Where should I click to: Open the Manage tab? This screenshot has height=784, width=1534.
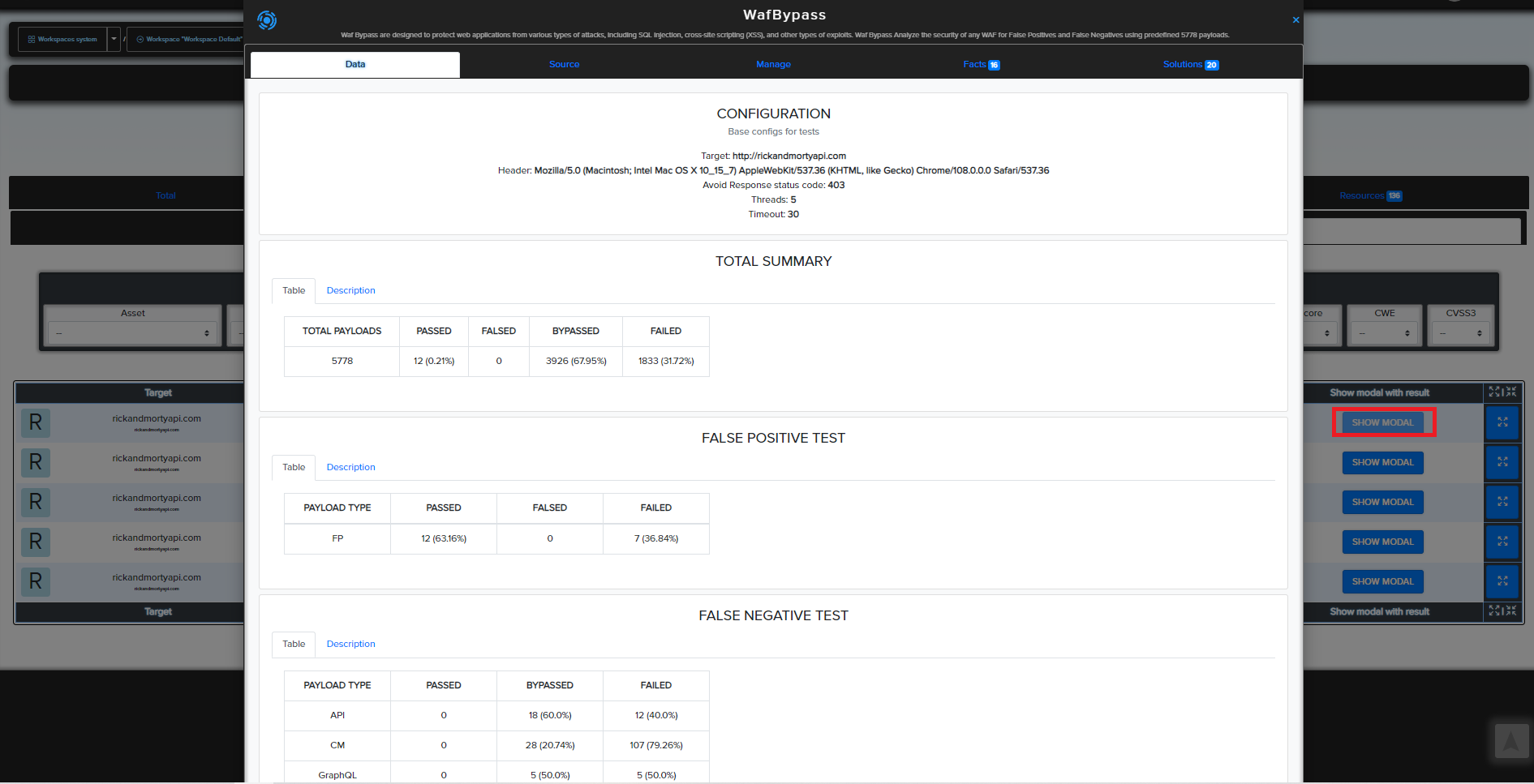[773, 64]
